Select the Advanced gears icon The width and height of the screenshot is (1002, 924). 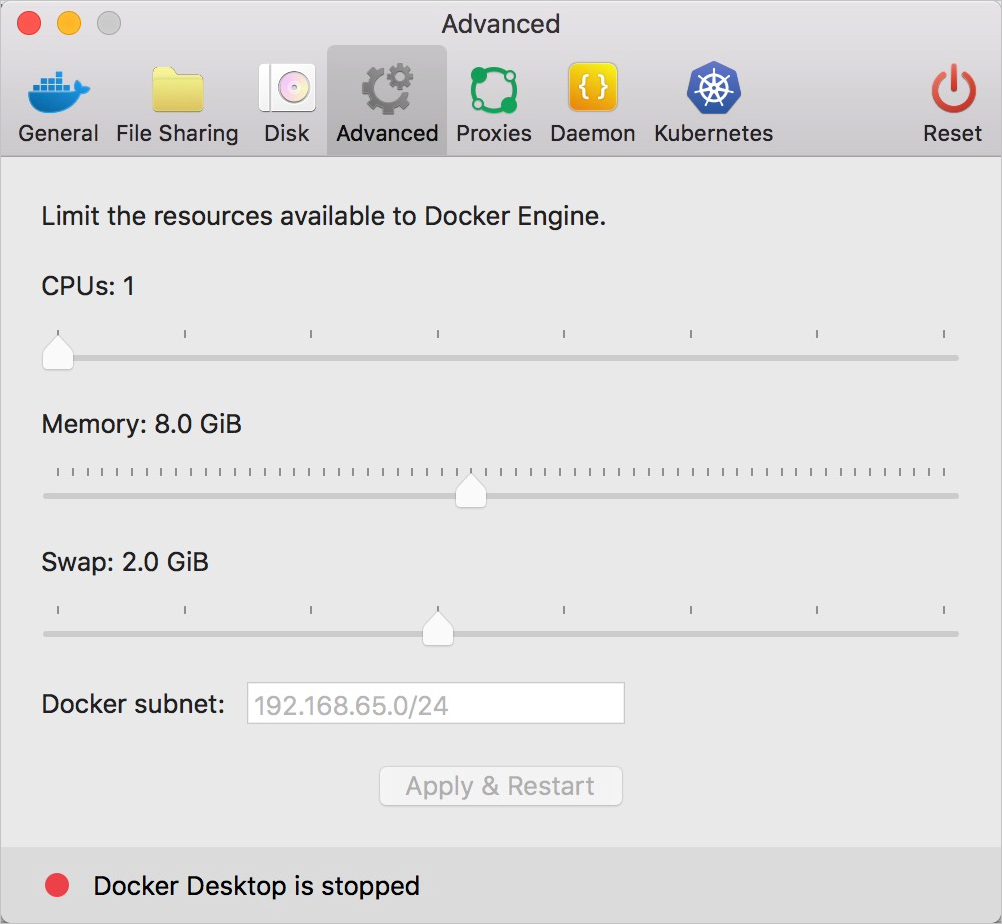(x=387, y=88)
